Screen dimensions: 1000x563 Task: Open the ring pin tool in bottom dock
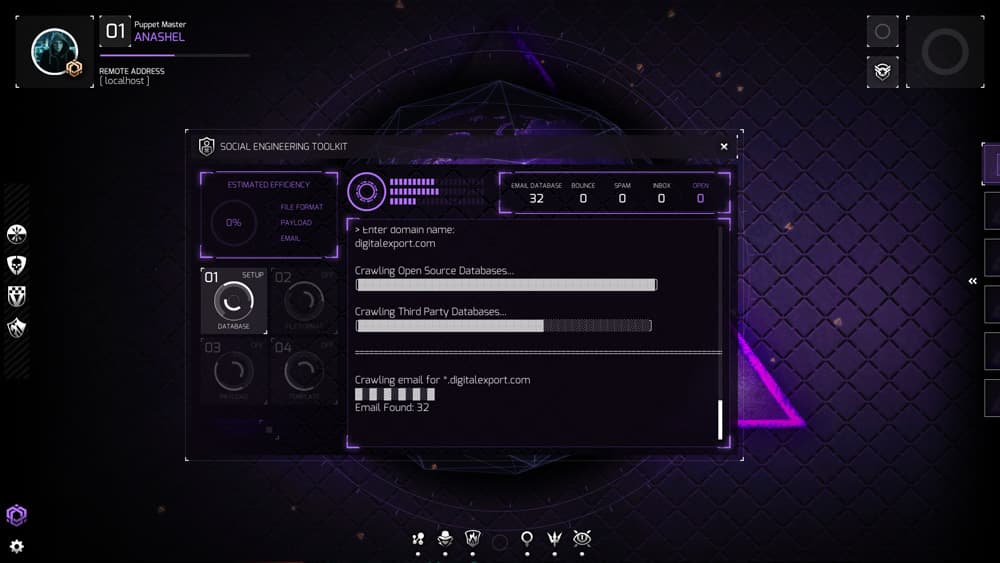coord(527,539)
